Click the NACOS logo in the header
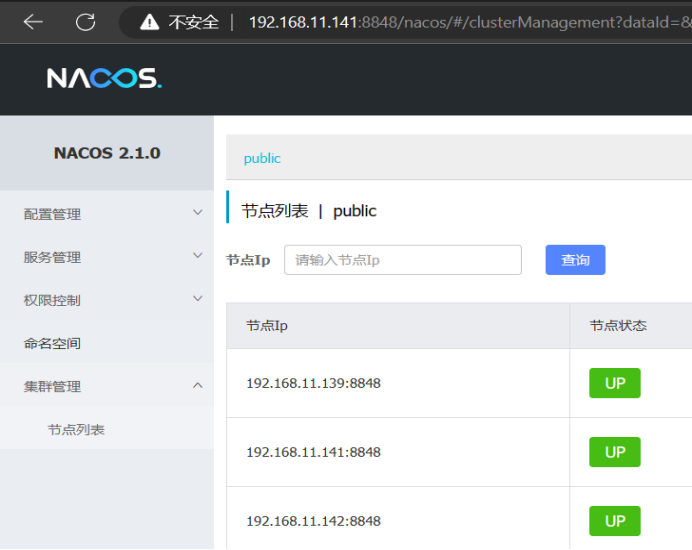 [104, 78]
